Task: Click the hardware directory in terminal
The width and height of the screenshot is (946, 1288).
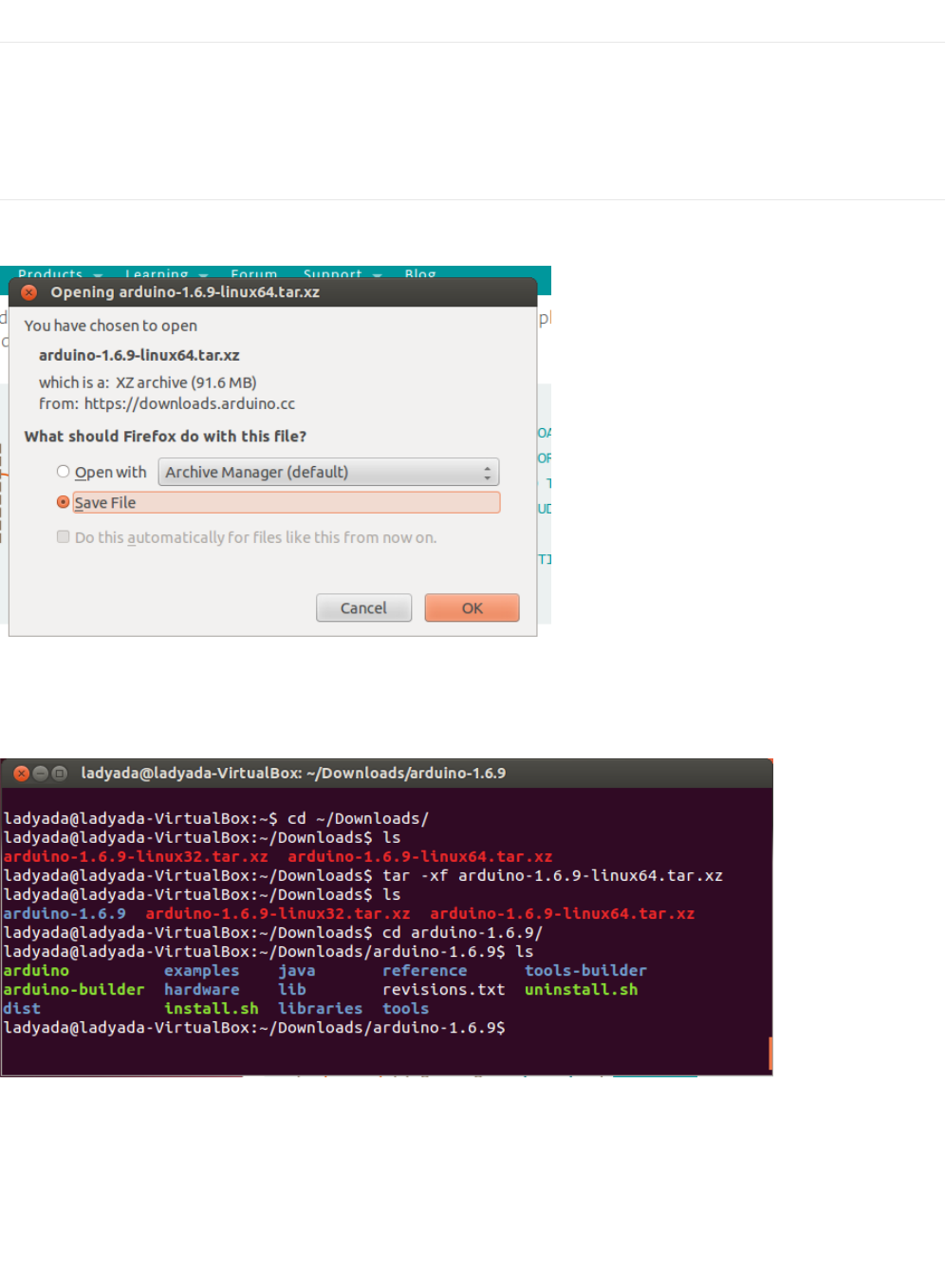Action: [202, 990]
